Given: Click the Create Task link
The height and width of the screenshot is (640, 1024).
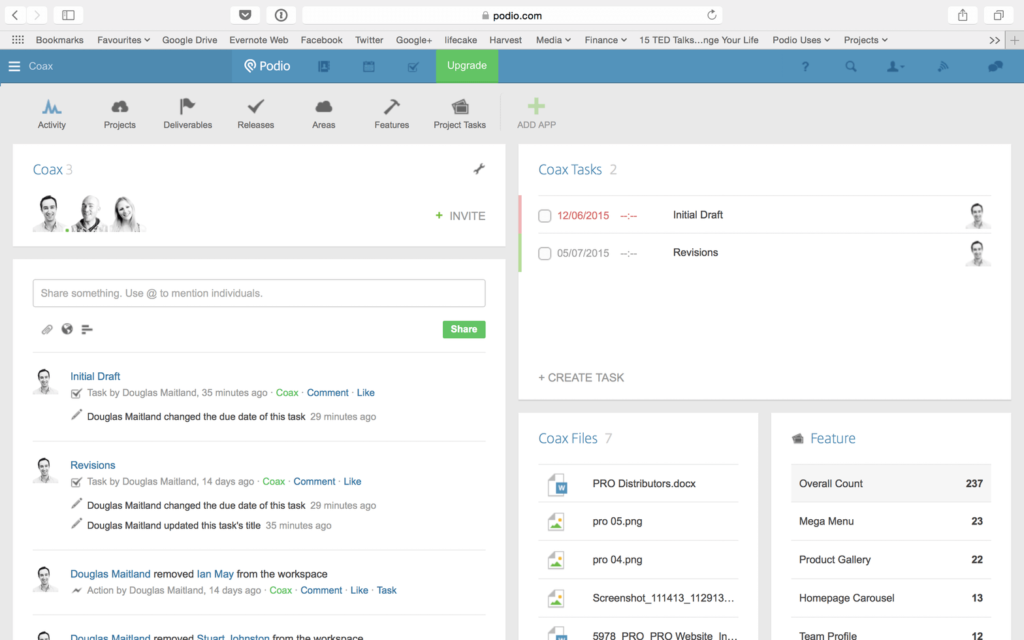Looking at the screenshot, I should [581, 378].
